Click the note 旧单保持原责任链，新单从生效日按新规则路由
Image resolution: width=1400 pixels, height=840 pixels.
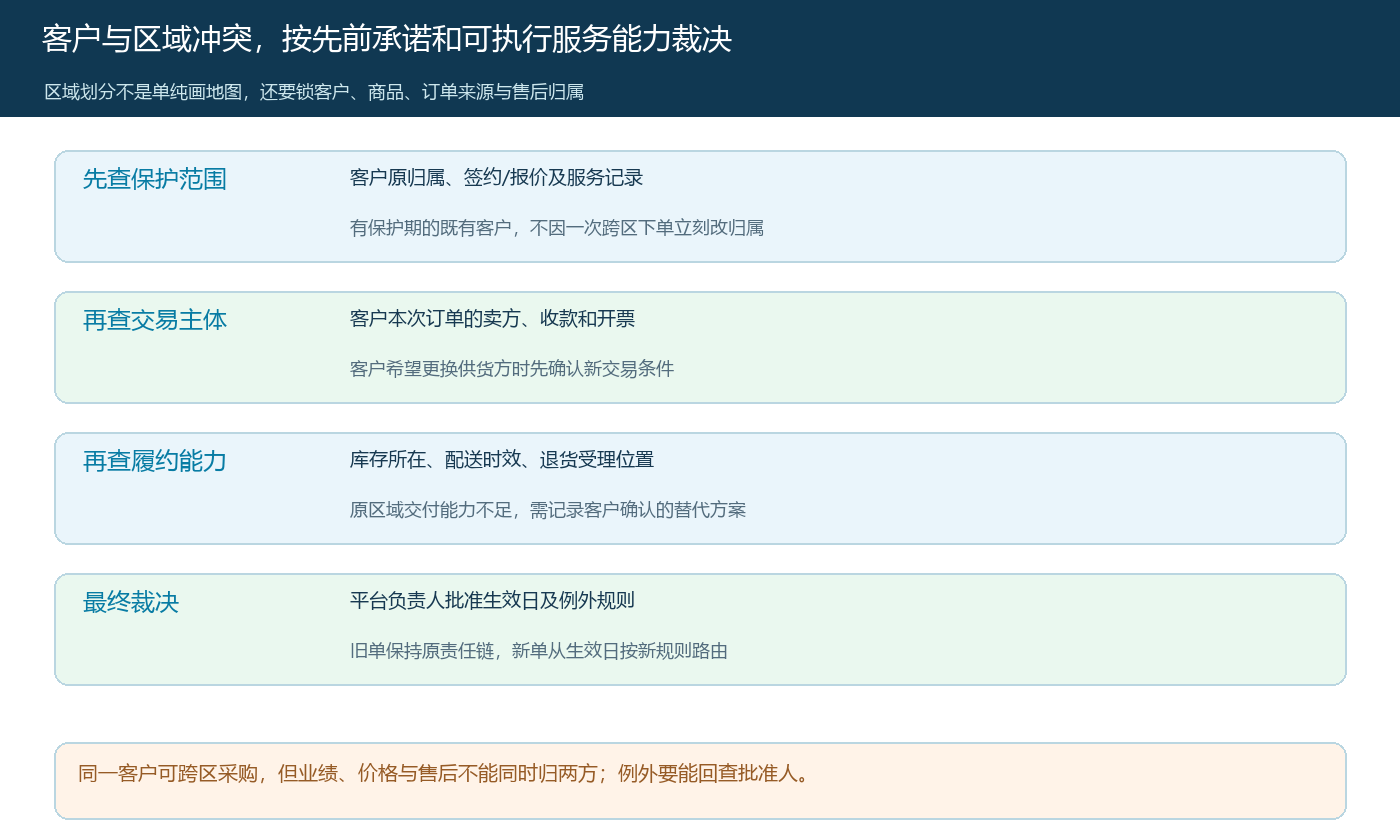(x=539, y=651)
